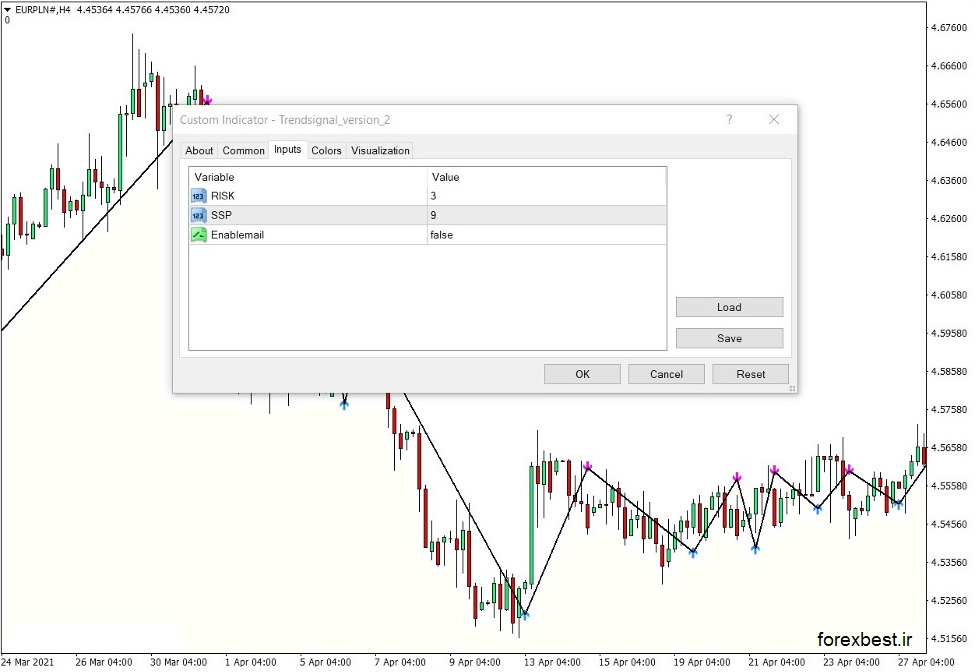
Task: Click the SSP variable integer icon
Action: click(198, 215)
